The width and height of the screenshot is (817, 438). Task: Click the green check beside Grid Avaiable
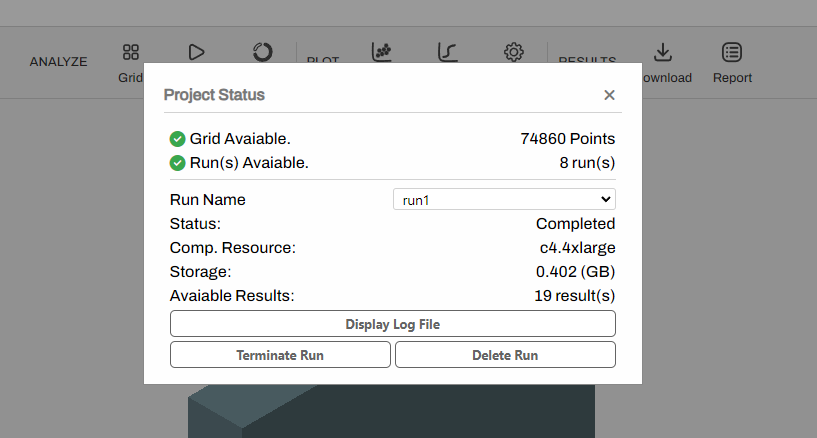(178, 139)
